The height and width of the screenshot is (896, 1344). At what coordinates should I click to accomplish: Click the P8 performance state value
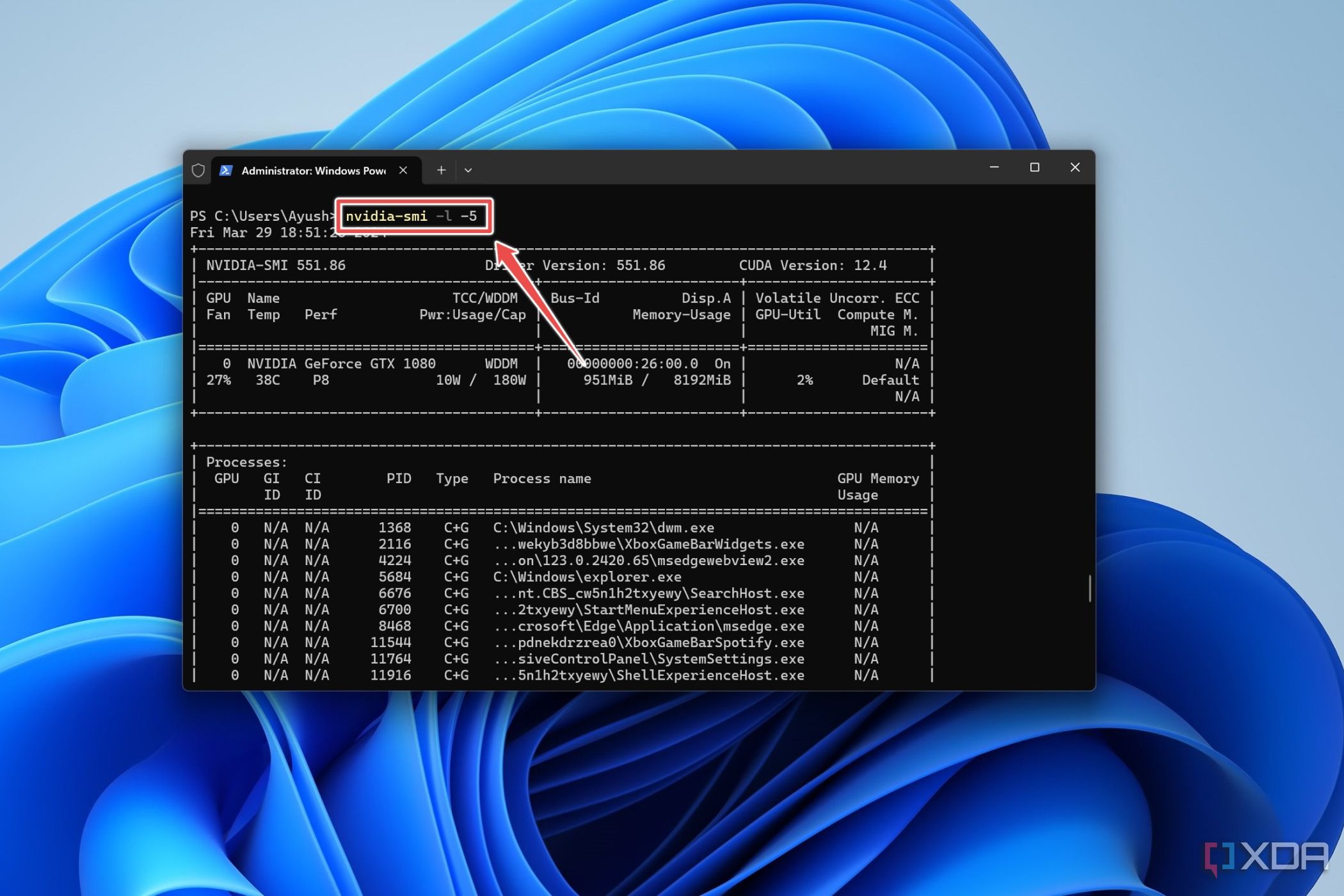click(321, 380)
